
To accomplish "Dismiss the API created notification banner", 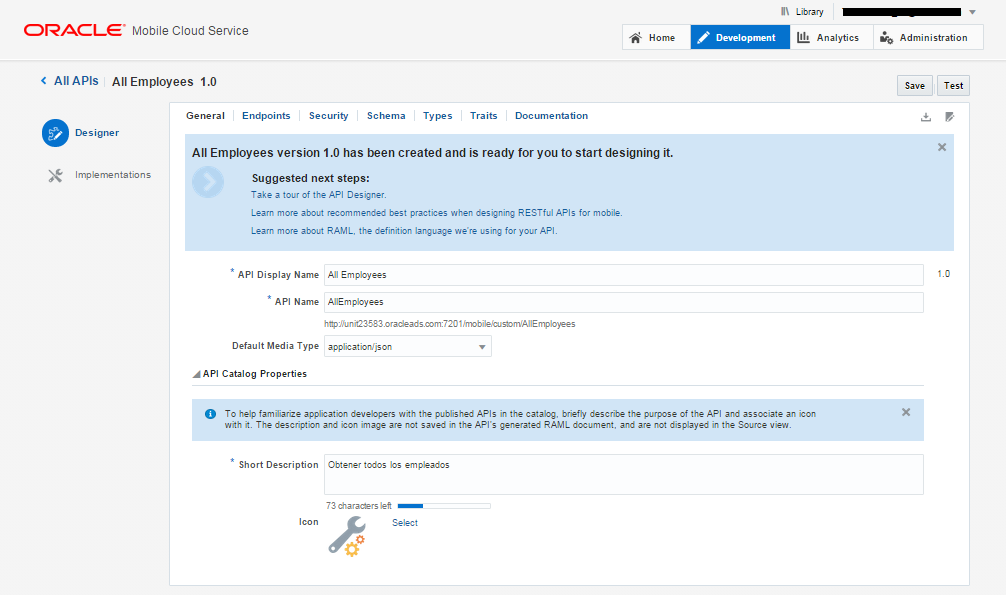I will [x=942, y=147].
